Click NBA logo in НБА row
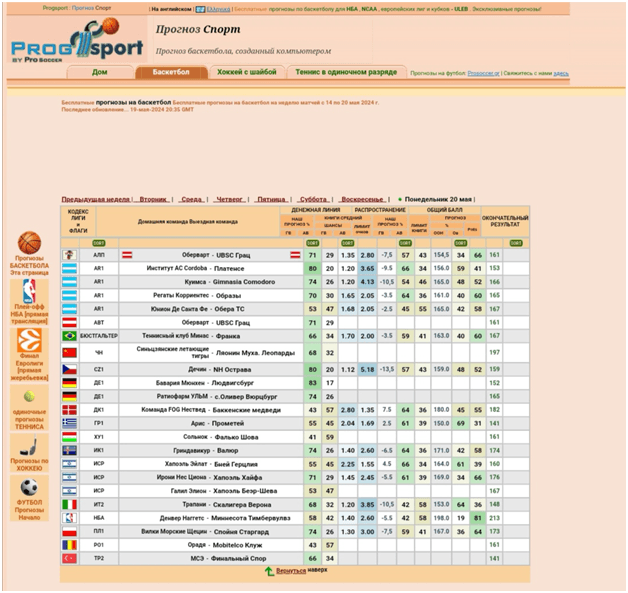The height and width of the screenshot is (593, 628). [x=69, y=518]
